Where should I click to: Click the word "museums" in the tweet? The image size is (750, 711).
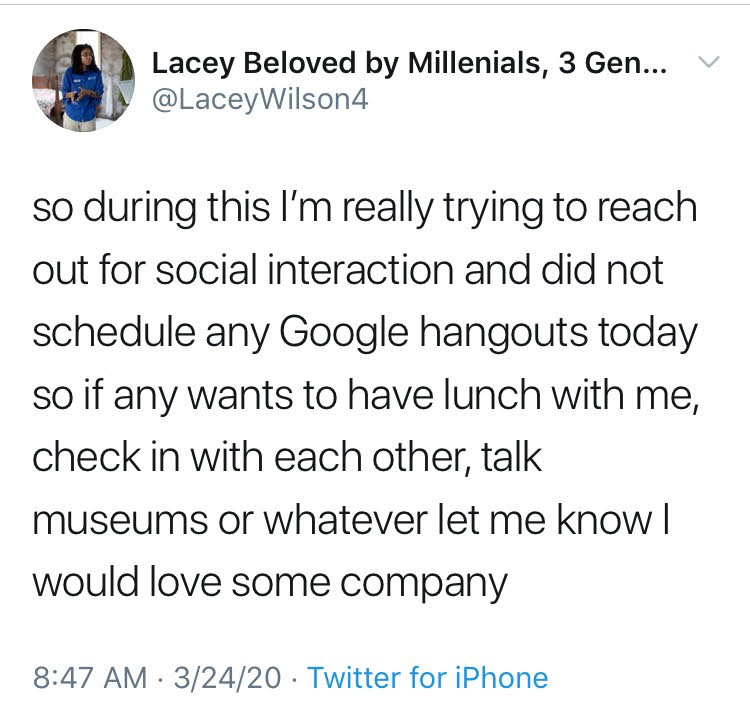[120, 520]
